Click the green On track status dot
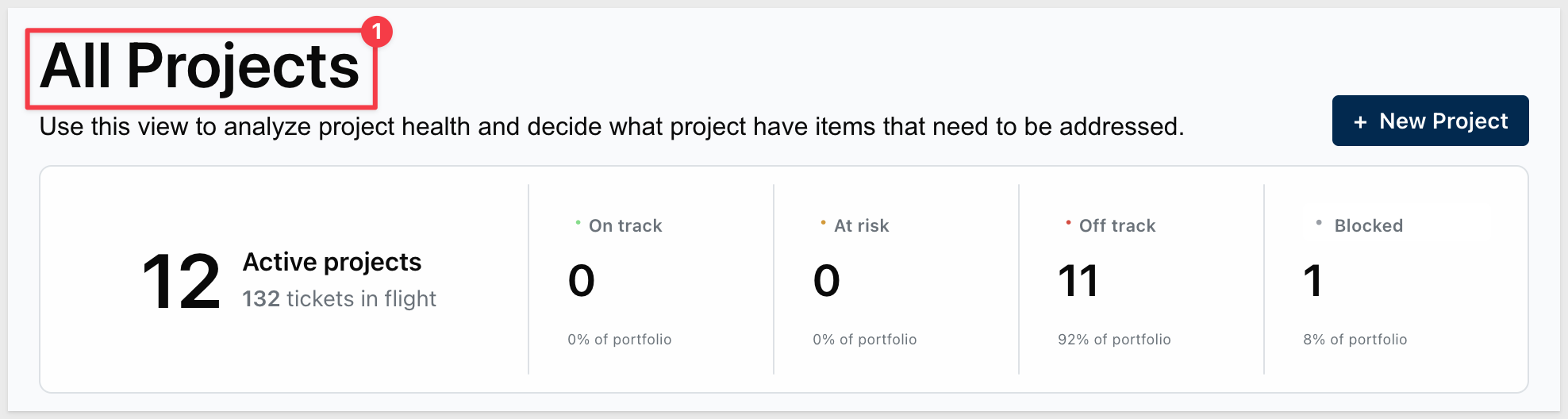 578,223
